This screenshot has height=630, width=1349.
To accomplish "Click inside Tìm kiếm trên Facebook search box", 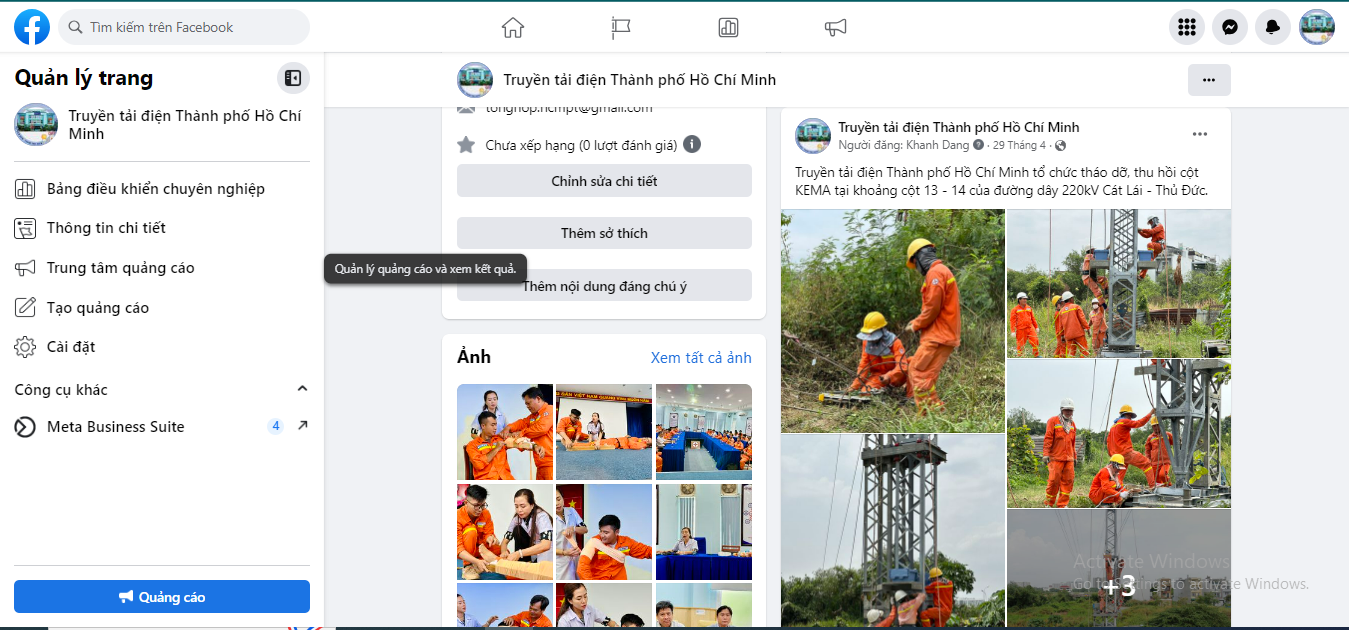I will (184, 27).
